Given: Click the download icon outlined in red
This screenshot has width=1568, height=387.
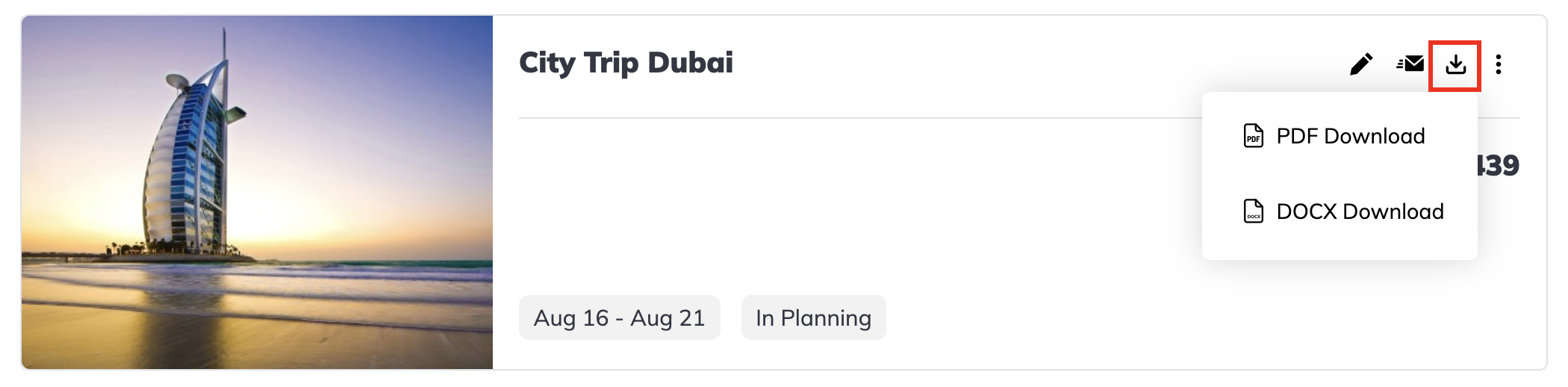Looking at the screenshot, I should 1455,65.
